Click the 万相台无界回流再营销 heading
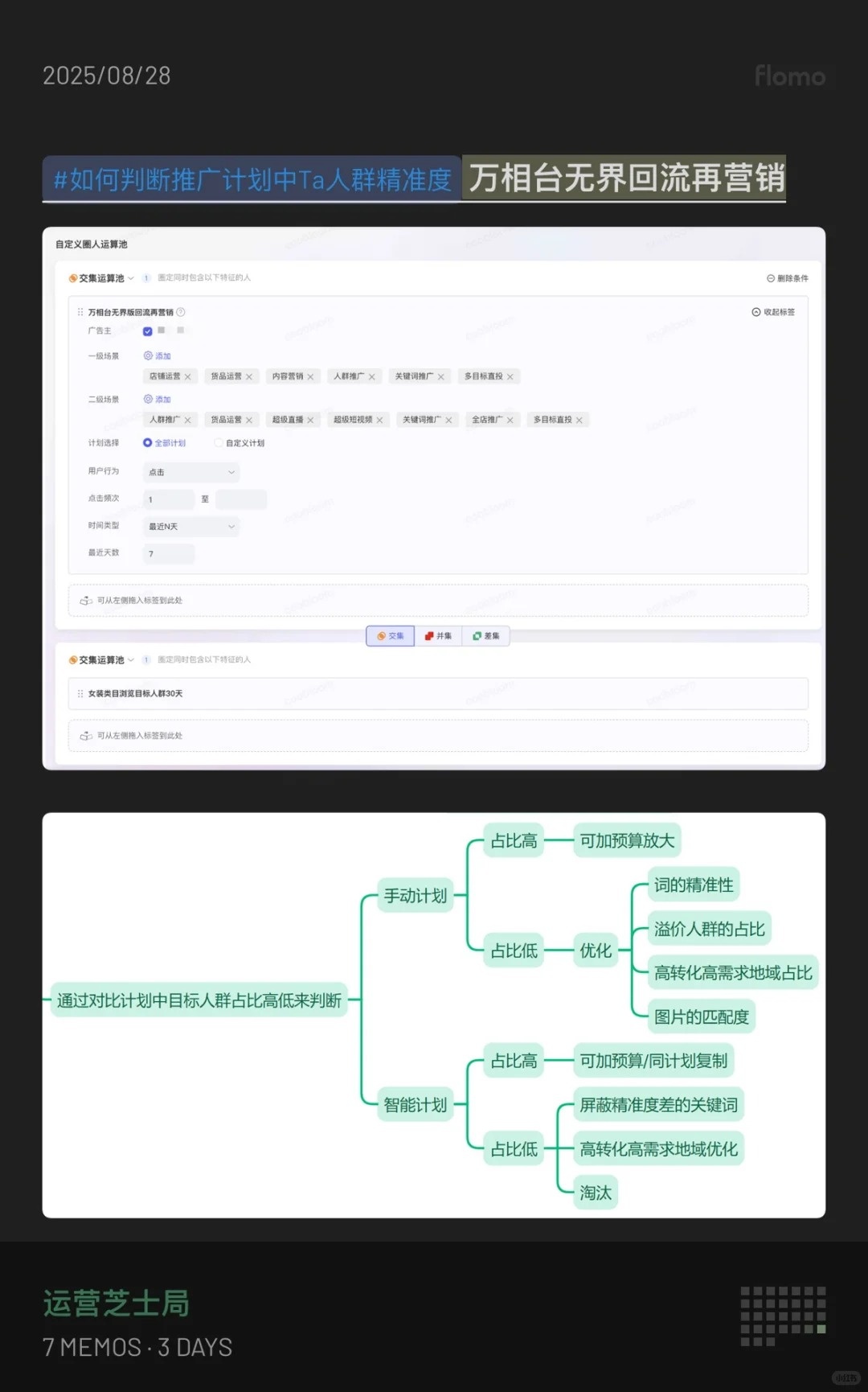This screenshot has height=1392, width=868. [x=626, y=178]
